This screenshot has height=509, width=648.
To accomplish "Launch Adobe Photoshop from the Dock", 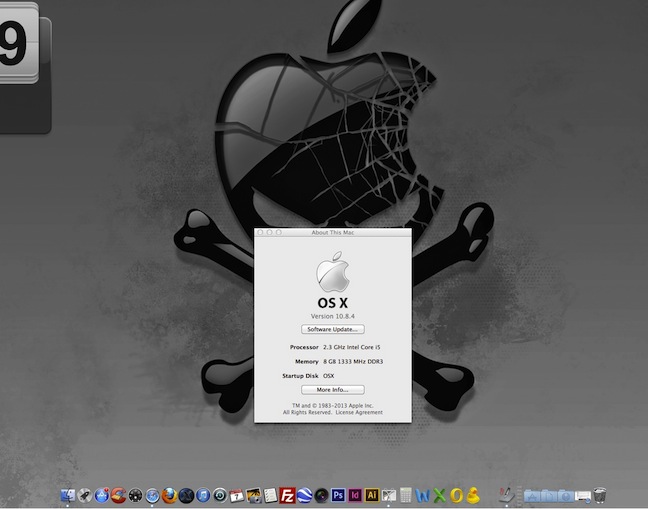I will click(338, 495).
